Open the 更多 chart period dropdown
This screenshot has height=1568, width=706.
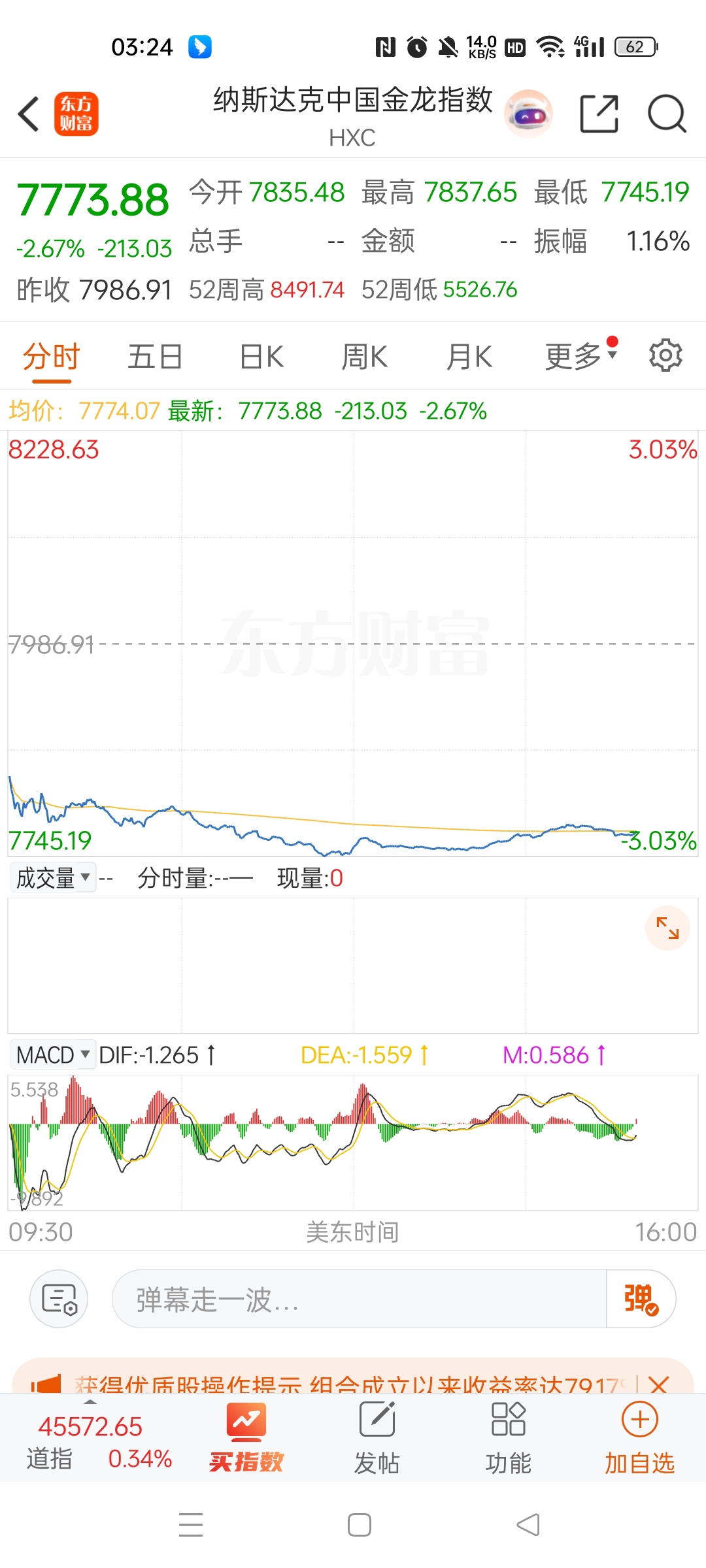click(580, 357)
